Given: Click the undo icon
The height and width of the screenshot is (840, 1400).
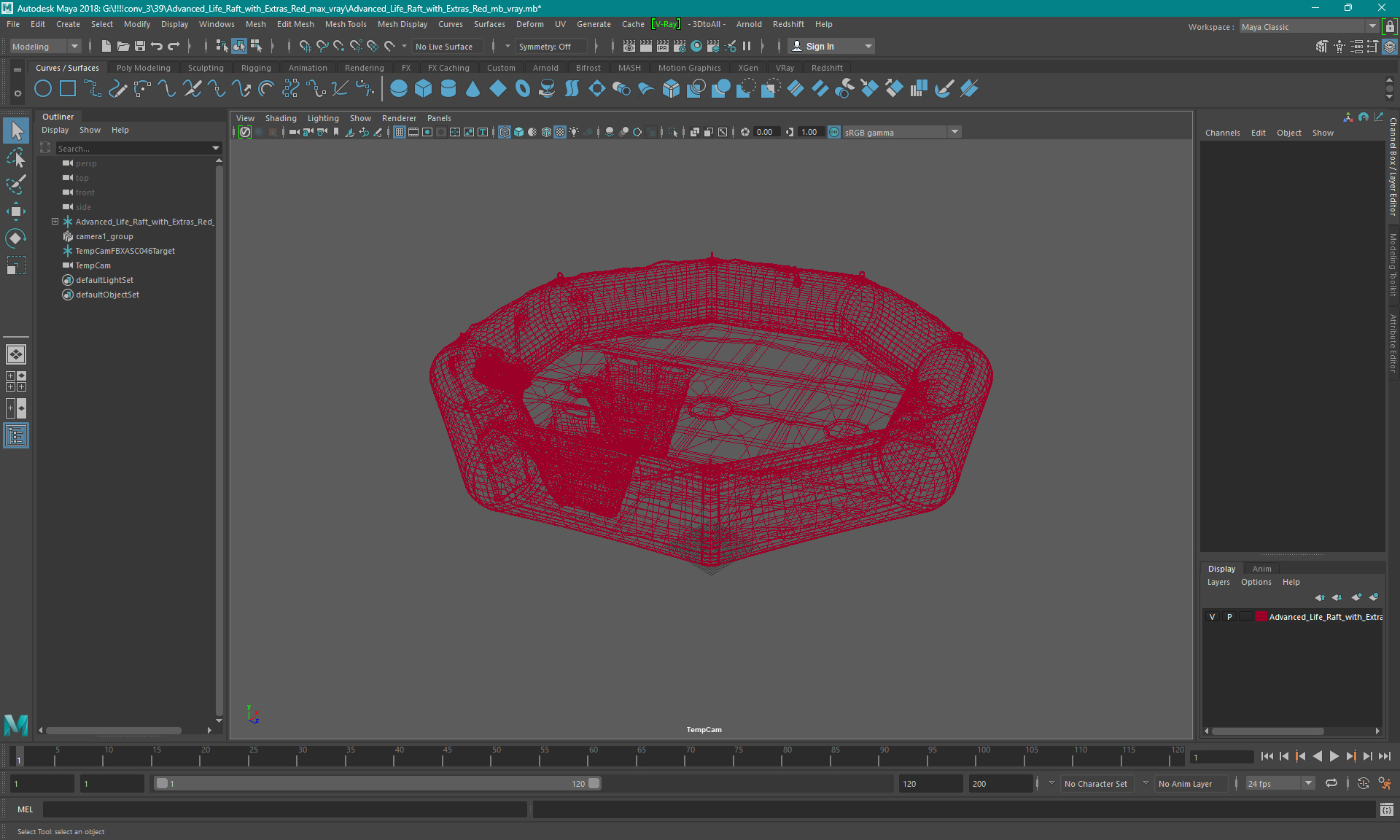Looking at the screenshot, I should coord(157,46).
